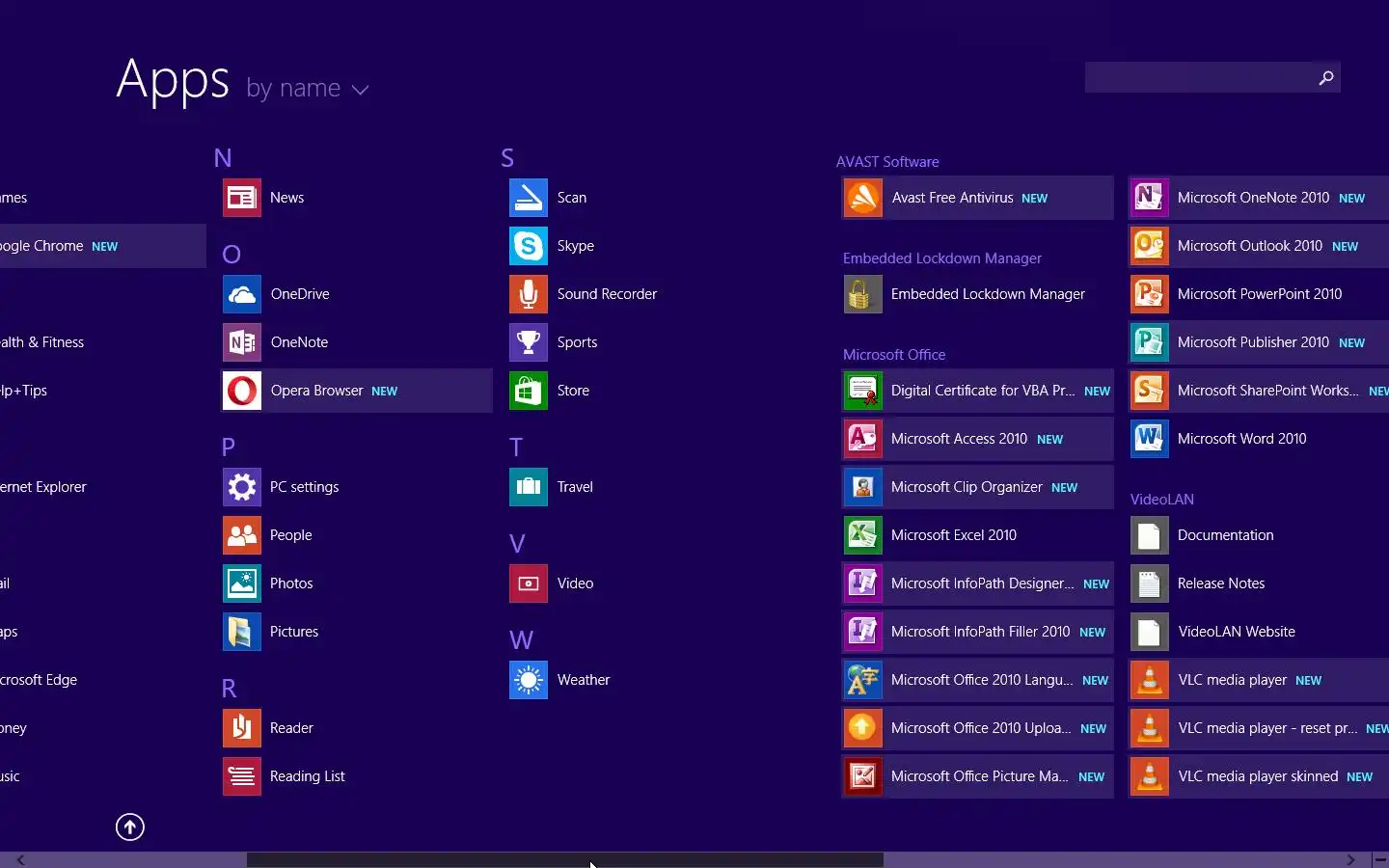Viewport: 1389px width, 868px height.
Task: Open Microsoft Word 2010 icon
Action: (1150, 439)
